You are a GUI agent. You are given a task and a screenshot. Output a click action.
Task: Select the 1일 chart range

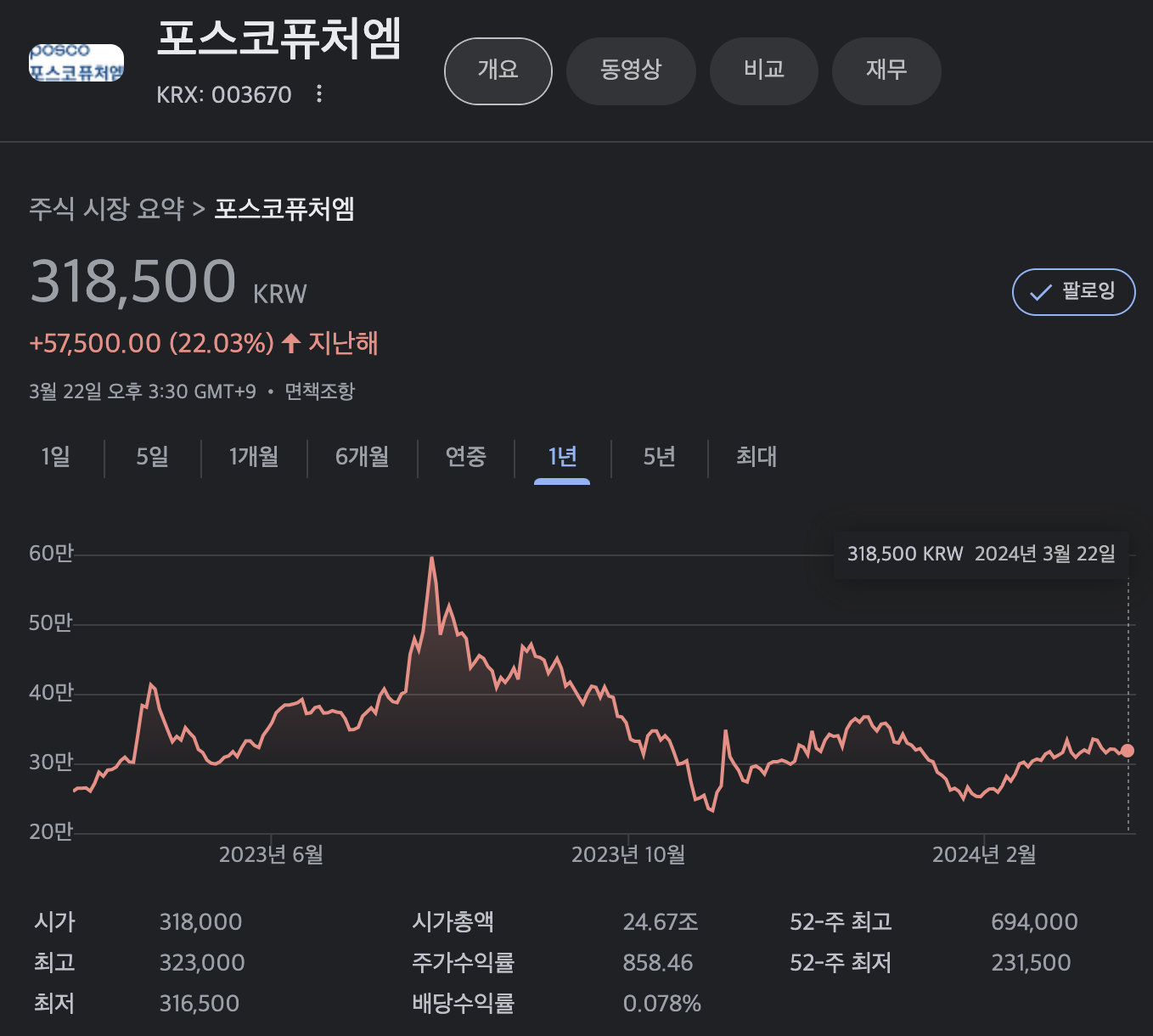point(56,457)
